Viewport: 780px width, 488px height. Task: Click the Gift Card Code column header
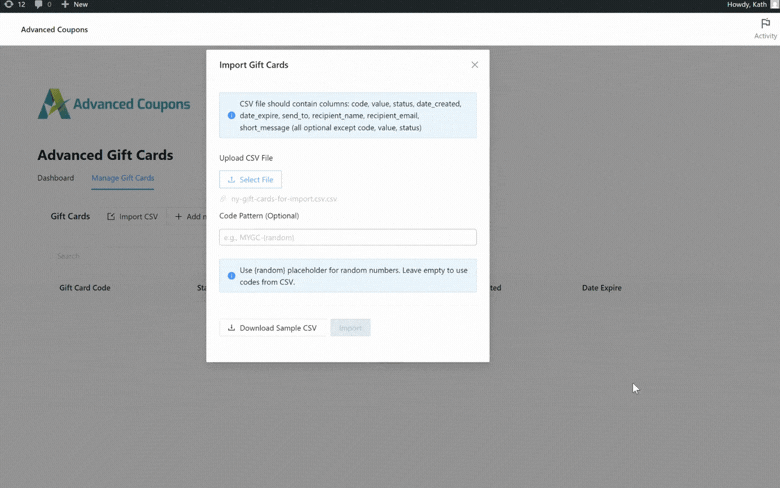coord(85,288)
